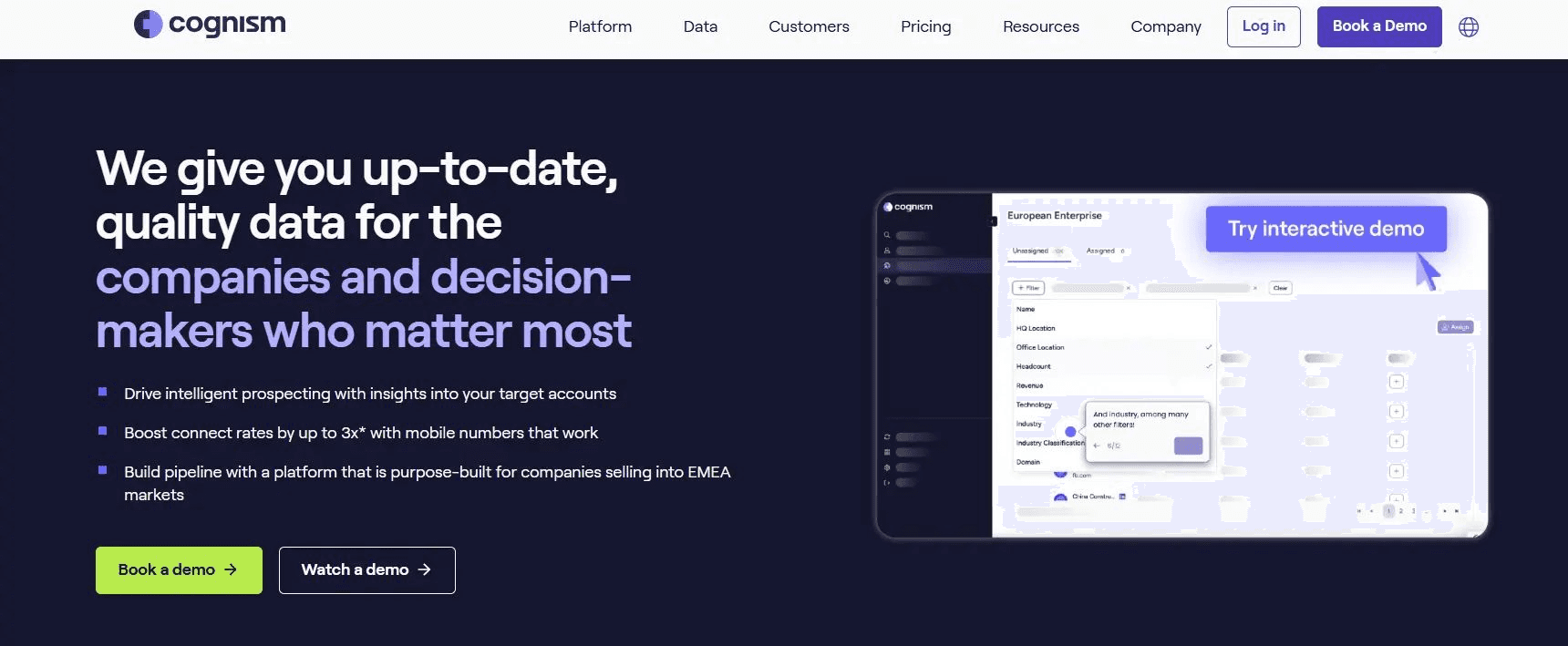Click the back arrow in the tooltip
Screen dimensions: 1568x646
point(1097,446)
